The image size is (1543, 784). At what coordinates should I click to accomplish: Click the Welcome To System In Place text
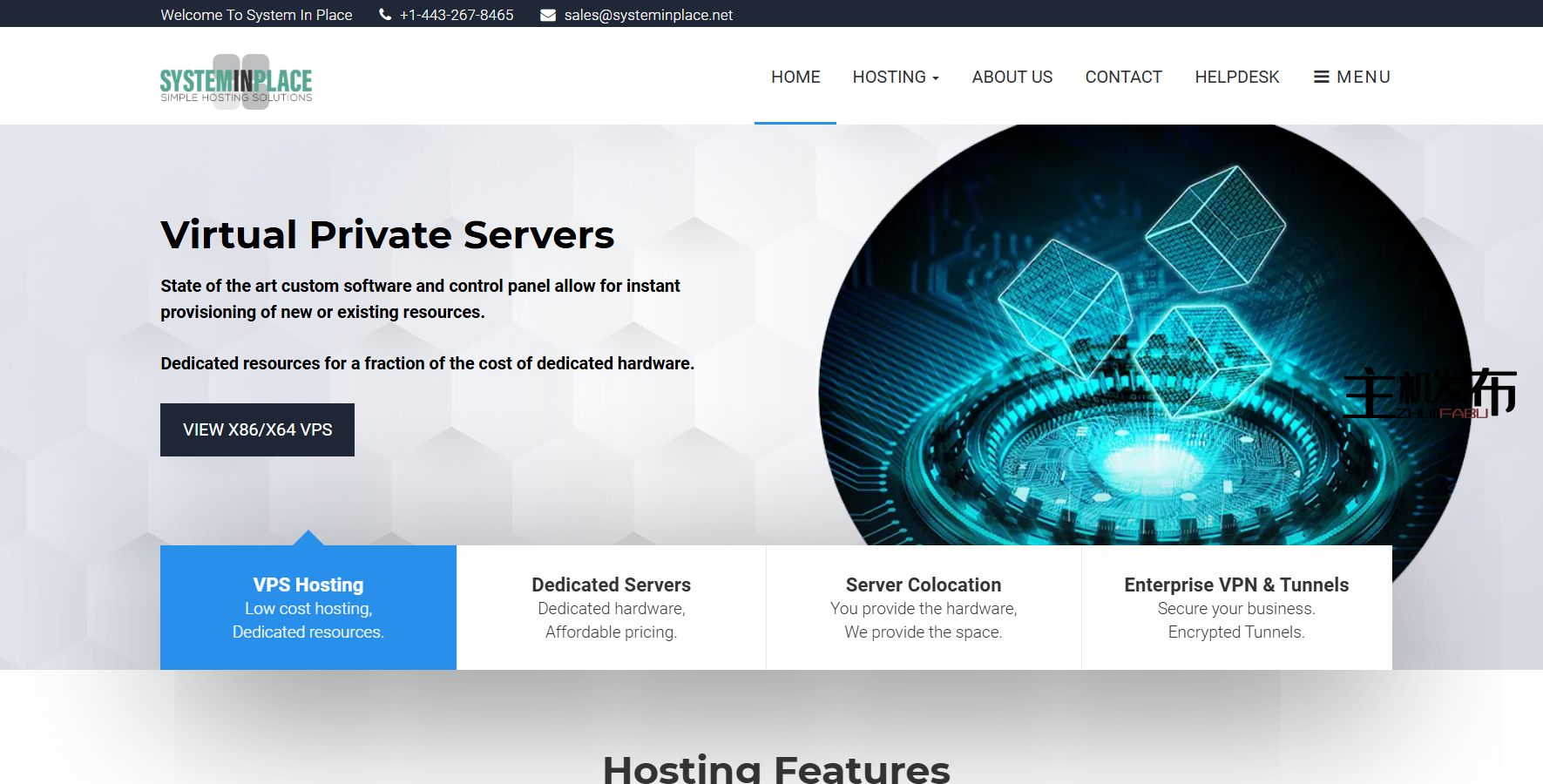pyautogui.click(x=256, y=15)
